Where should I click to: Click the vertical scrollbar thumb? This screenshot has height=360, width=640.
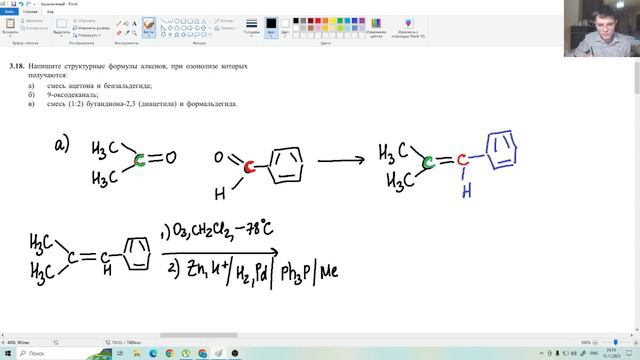click(637, 78)
